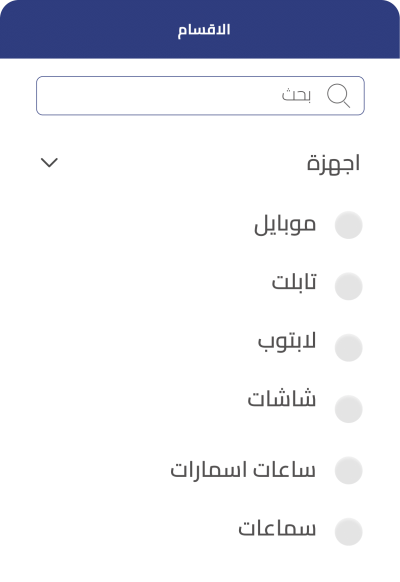Click the بحث placeholder text in search box

point(296,95)
